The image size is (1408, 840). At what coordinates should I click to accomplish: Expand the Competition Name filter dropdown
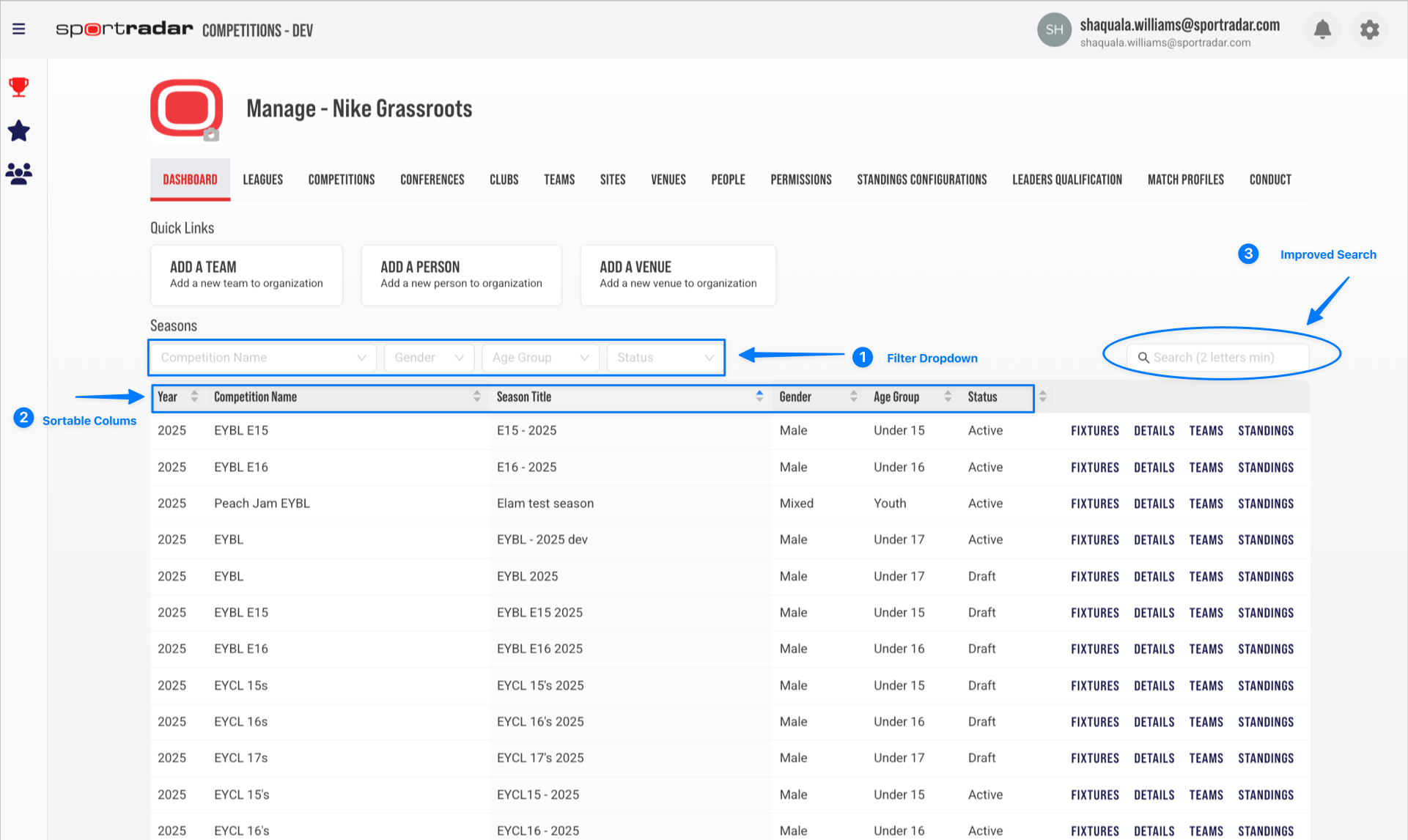(x=263, y=358)
